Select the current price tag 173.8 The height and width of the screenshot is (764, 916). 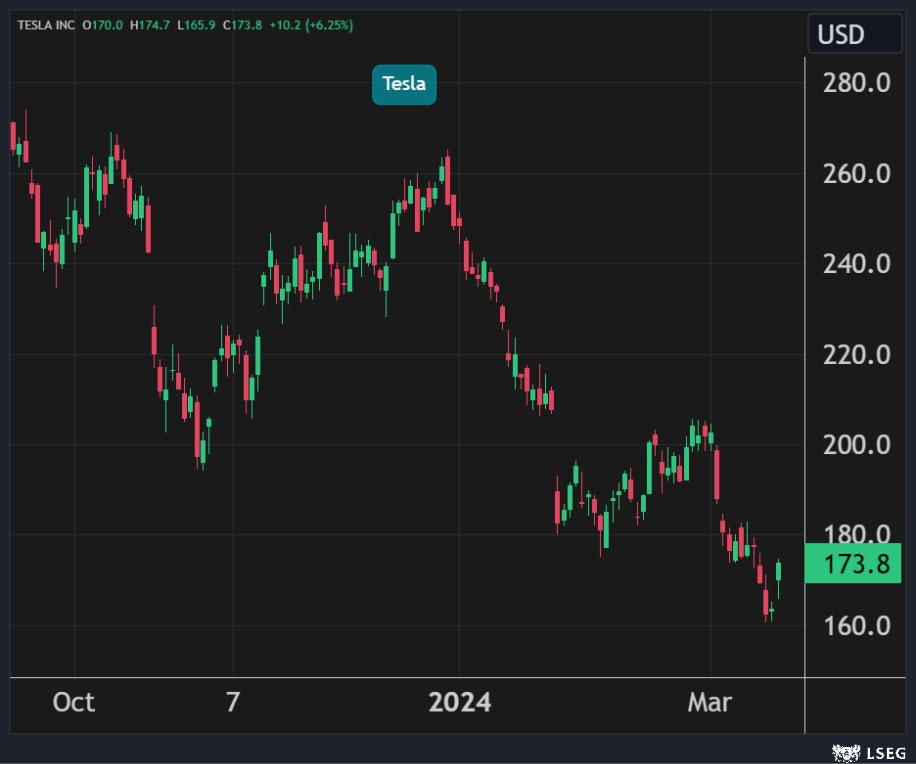point(855,564)
